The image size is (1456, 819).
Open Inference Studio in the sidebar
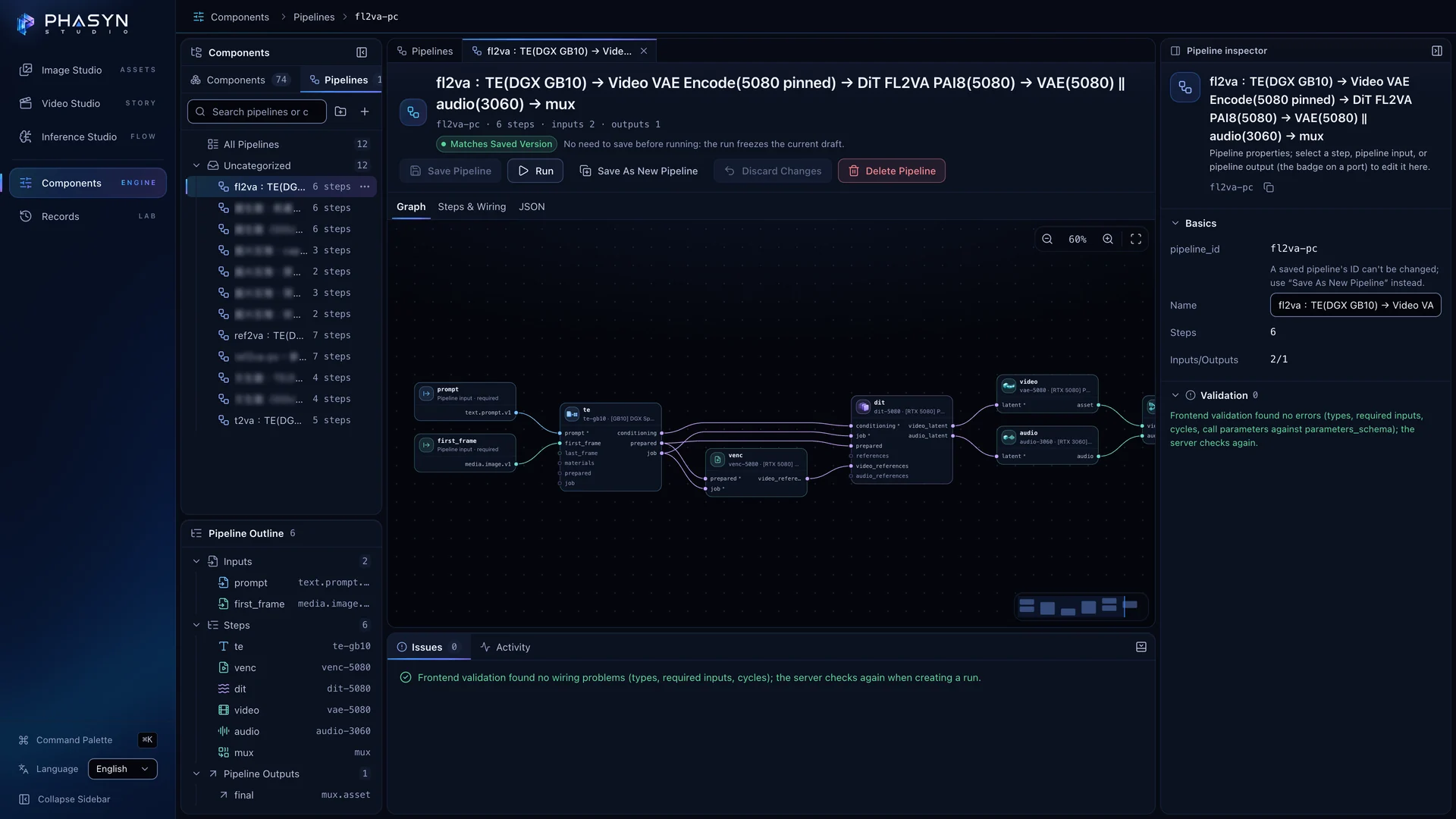(88, 136)
